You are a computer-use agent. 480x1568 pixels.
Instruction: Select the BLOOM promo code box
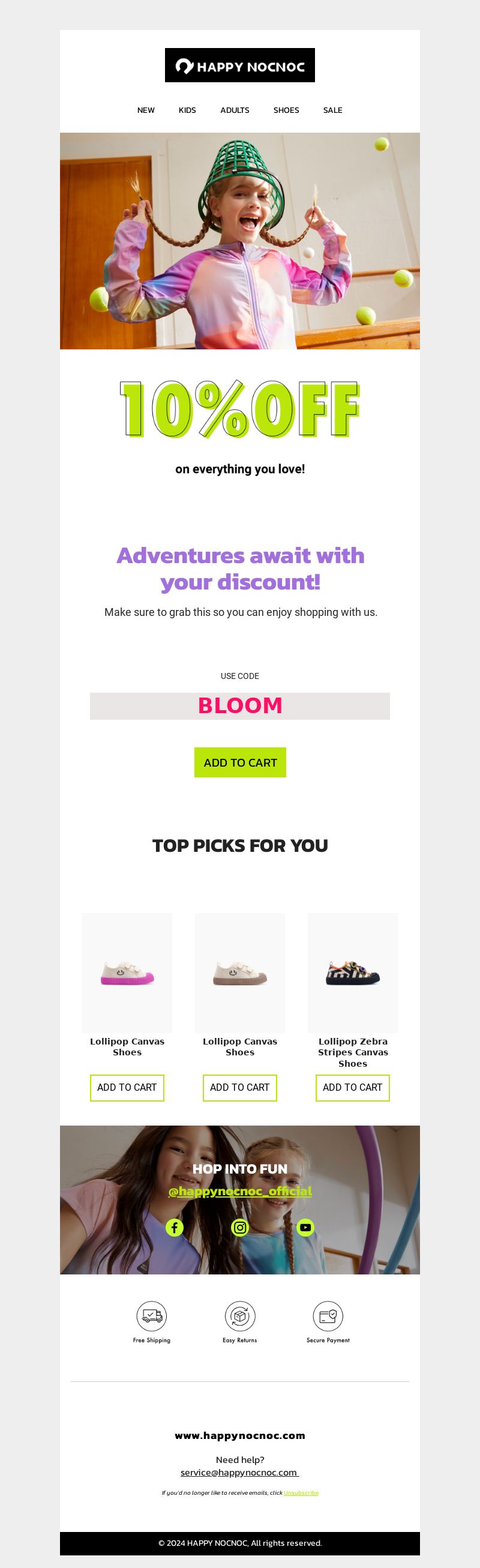coord(239,706)
